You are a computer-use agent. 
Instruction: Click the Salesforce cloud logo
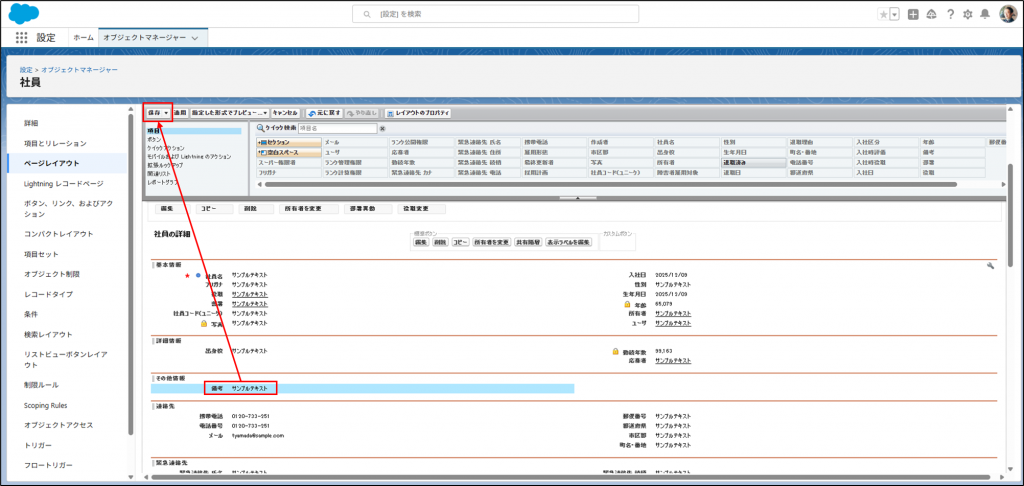point(23,13)
